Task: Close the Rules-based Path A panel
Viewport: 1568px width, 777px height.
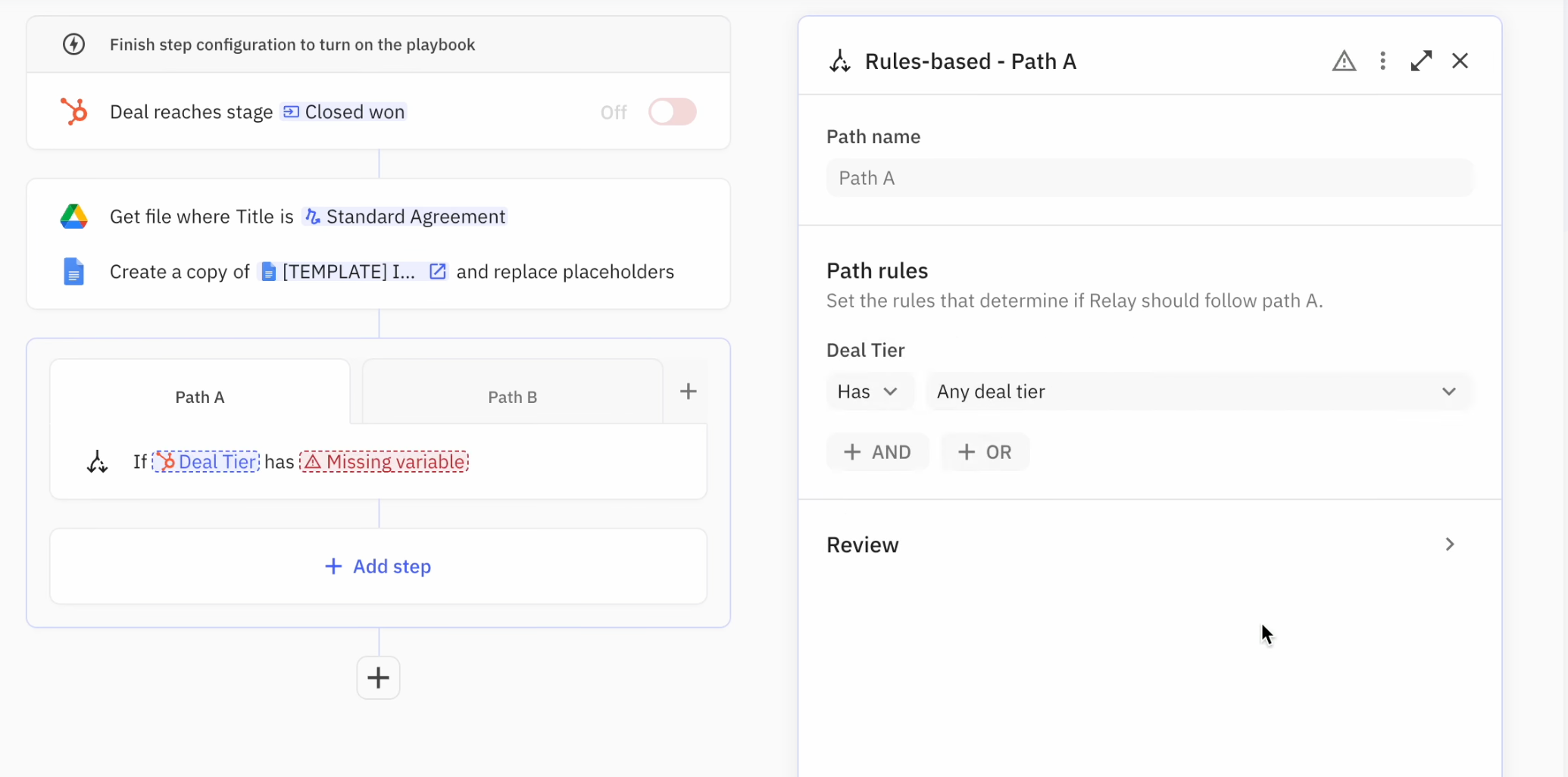Action: point(1460,61)
